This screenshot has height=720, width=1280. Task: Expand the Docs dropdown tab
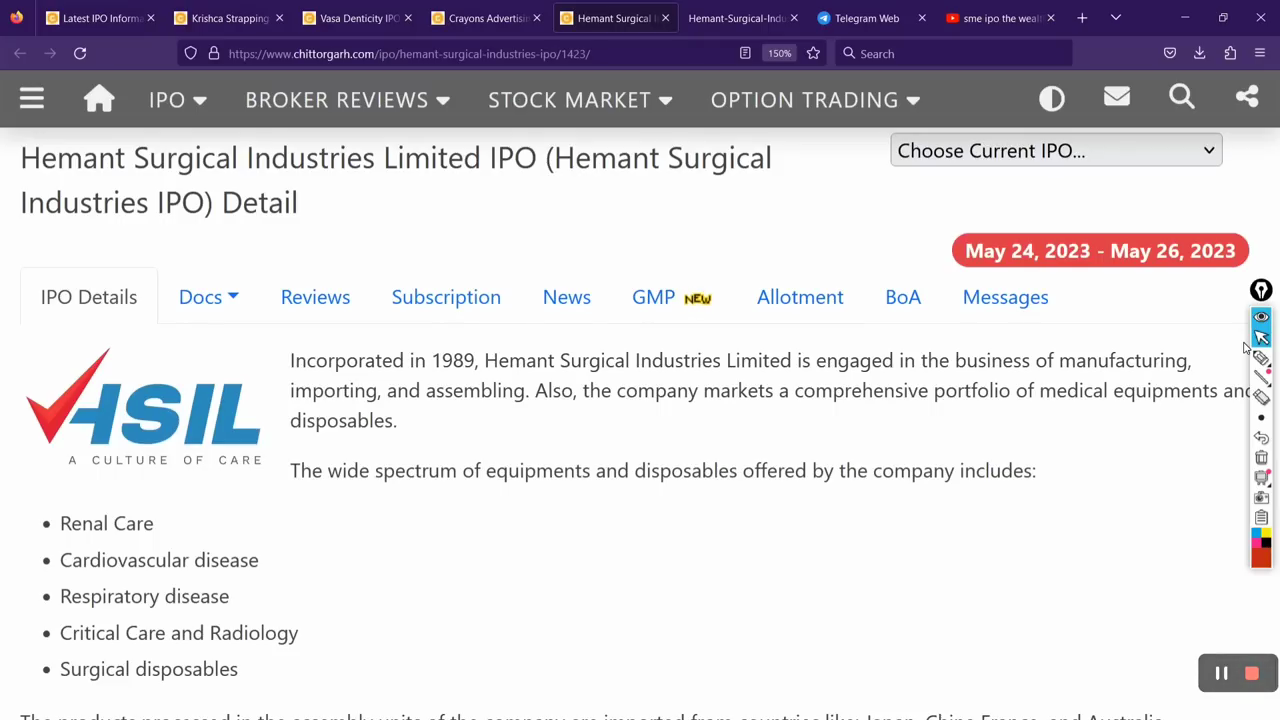(x=208, y=297)
